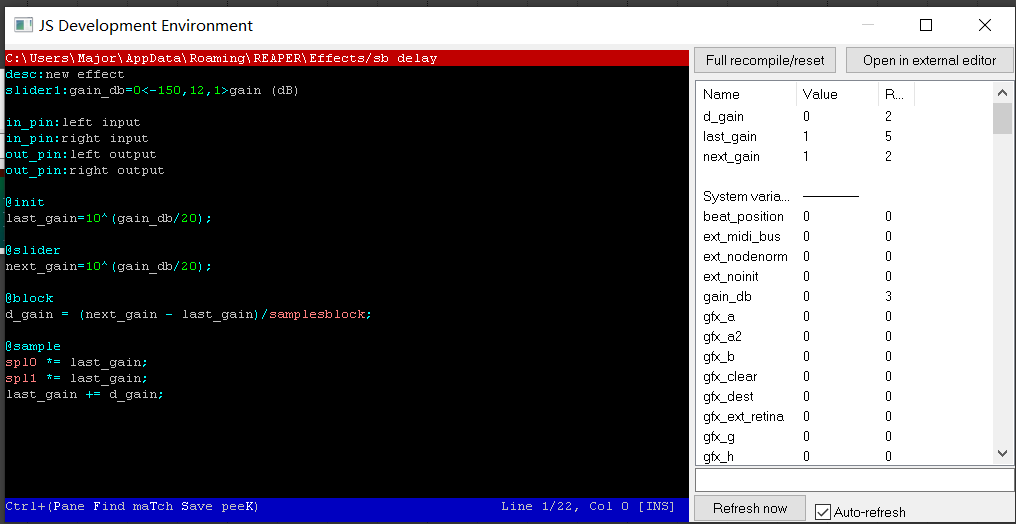Click the truncated R... column header
The image size is (1016, 524).
tap(896, 95)
